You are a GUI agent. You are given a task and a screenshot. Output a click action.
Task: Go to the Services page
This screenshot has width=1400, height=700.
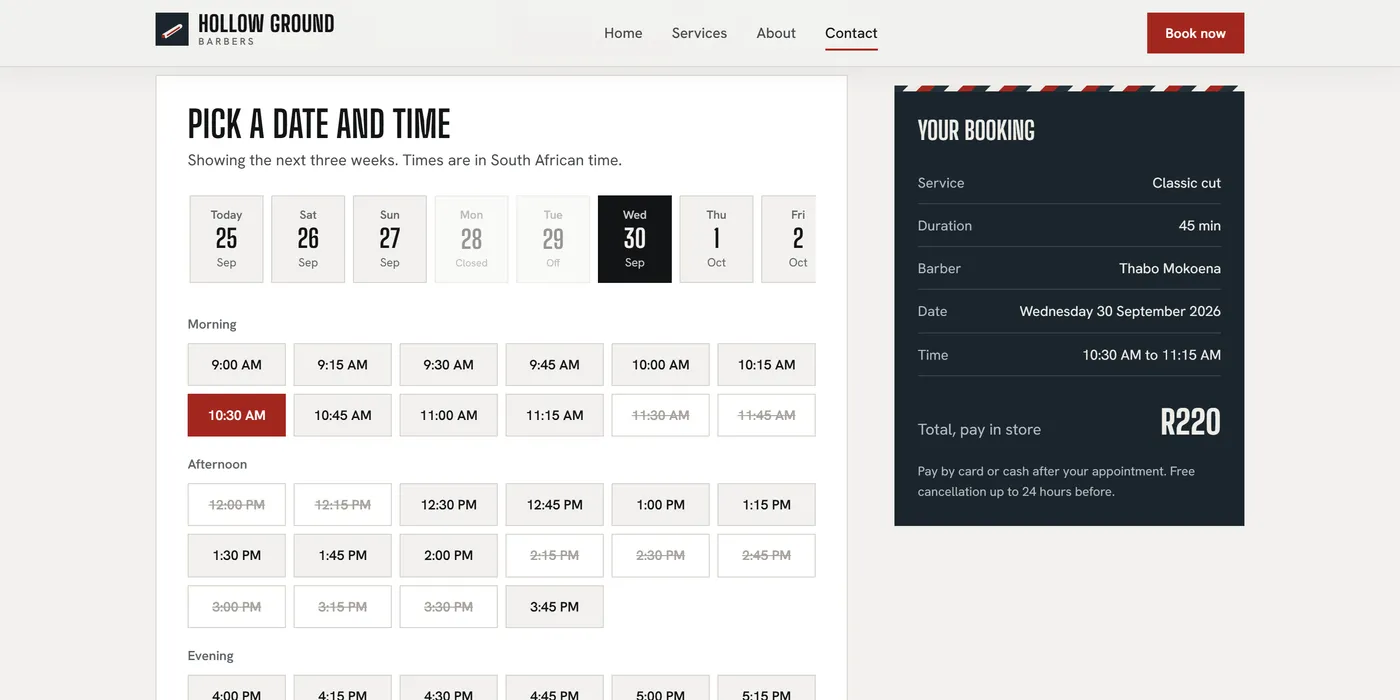[x=699, y=33]
